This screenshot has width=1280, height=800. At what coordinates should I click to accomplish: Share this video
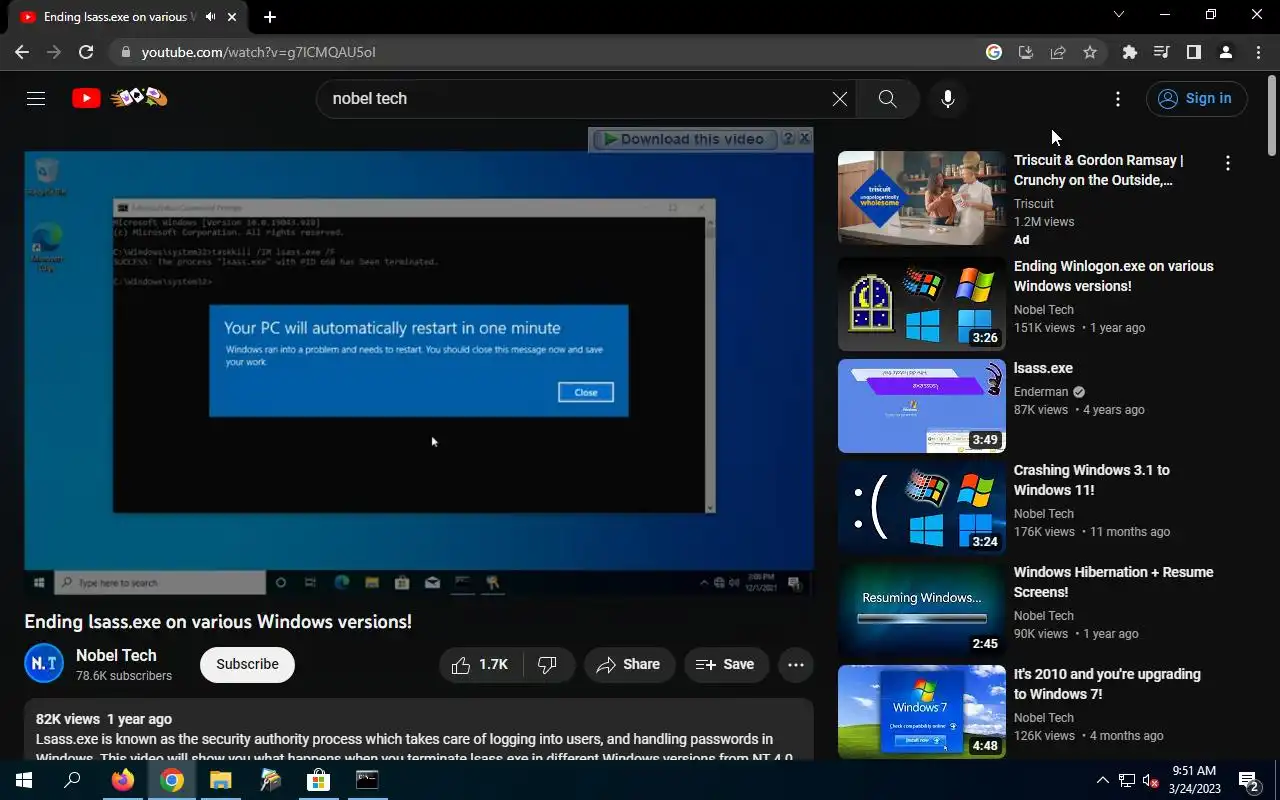629,664
